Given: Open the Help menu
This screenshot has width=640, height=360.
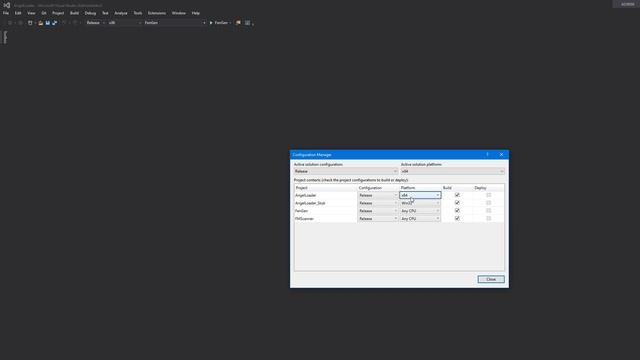Looking at the screenshot, I should pos(196,13).
